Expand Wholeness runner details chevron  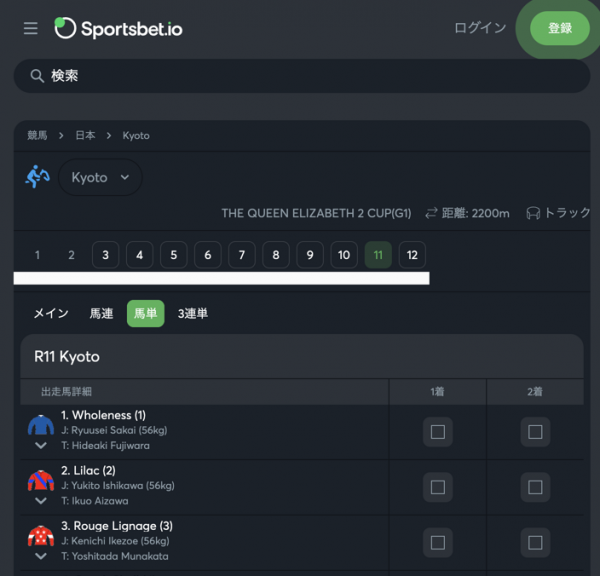(41, 445)
